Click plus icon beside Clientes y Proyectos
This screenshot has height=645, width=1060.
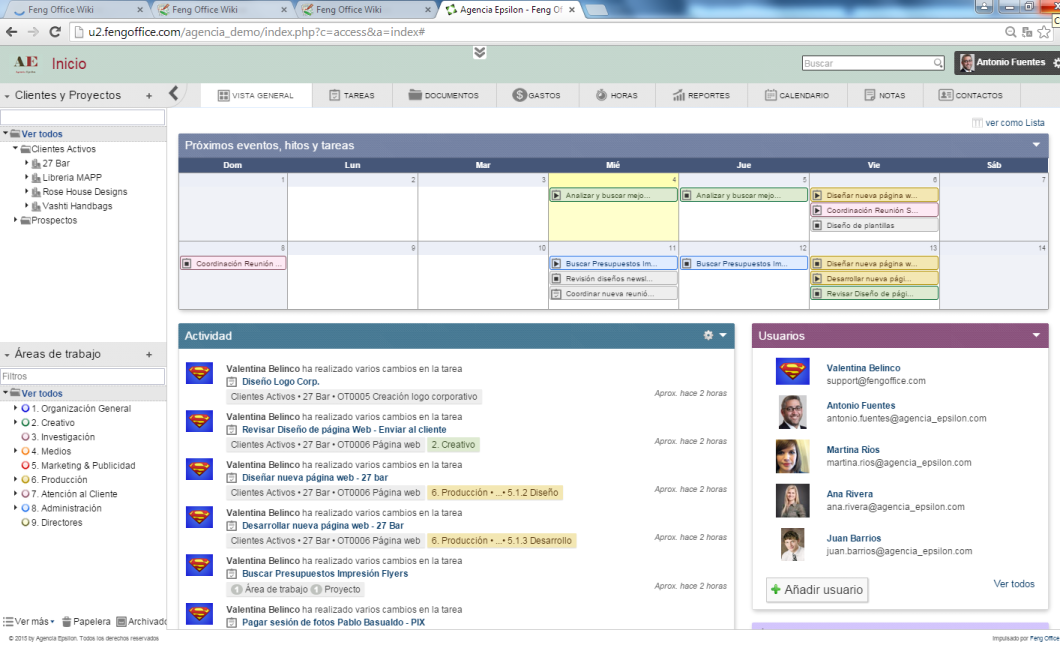point(149,96)
